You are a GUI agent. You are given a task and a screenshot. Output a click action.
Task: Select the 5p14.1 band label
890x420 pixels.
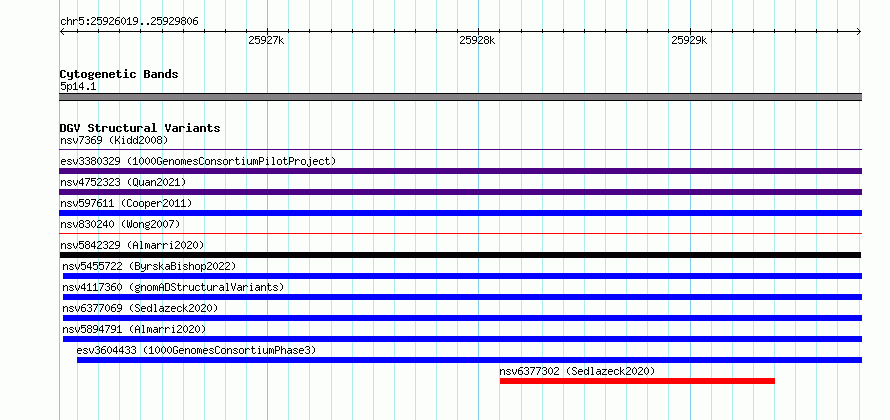coord(78,87)
